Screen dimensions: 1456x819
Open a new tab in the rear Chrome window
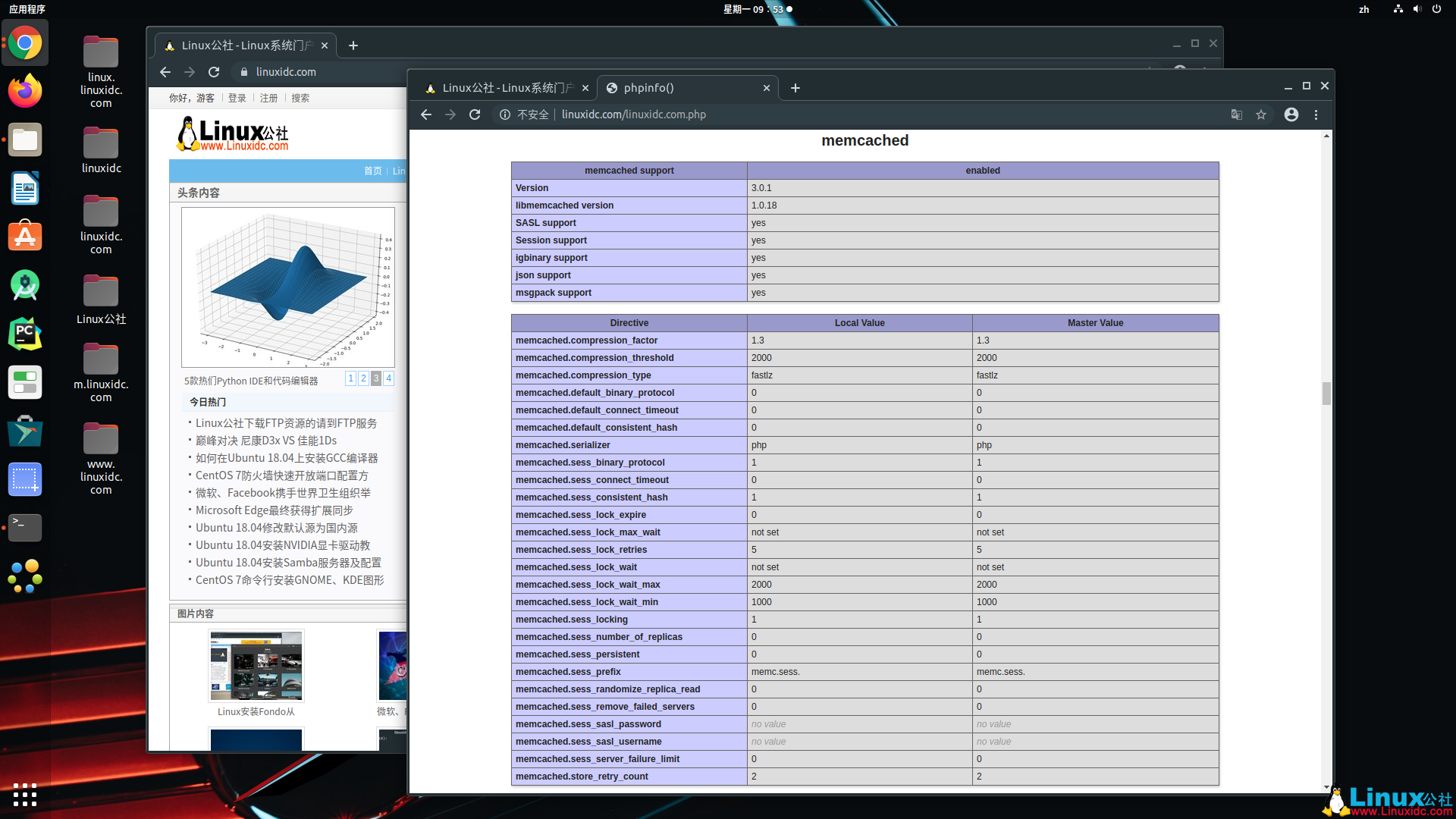point(353,45)
